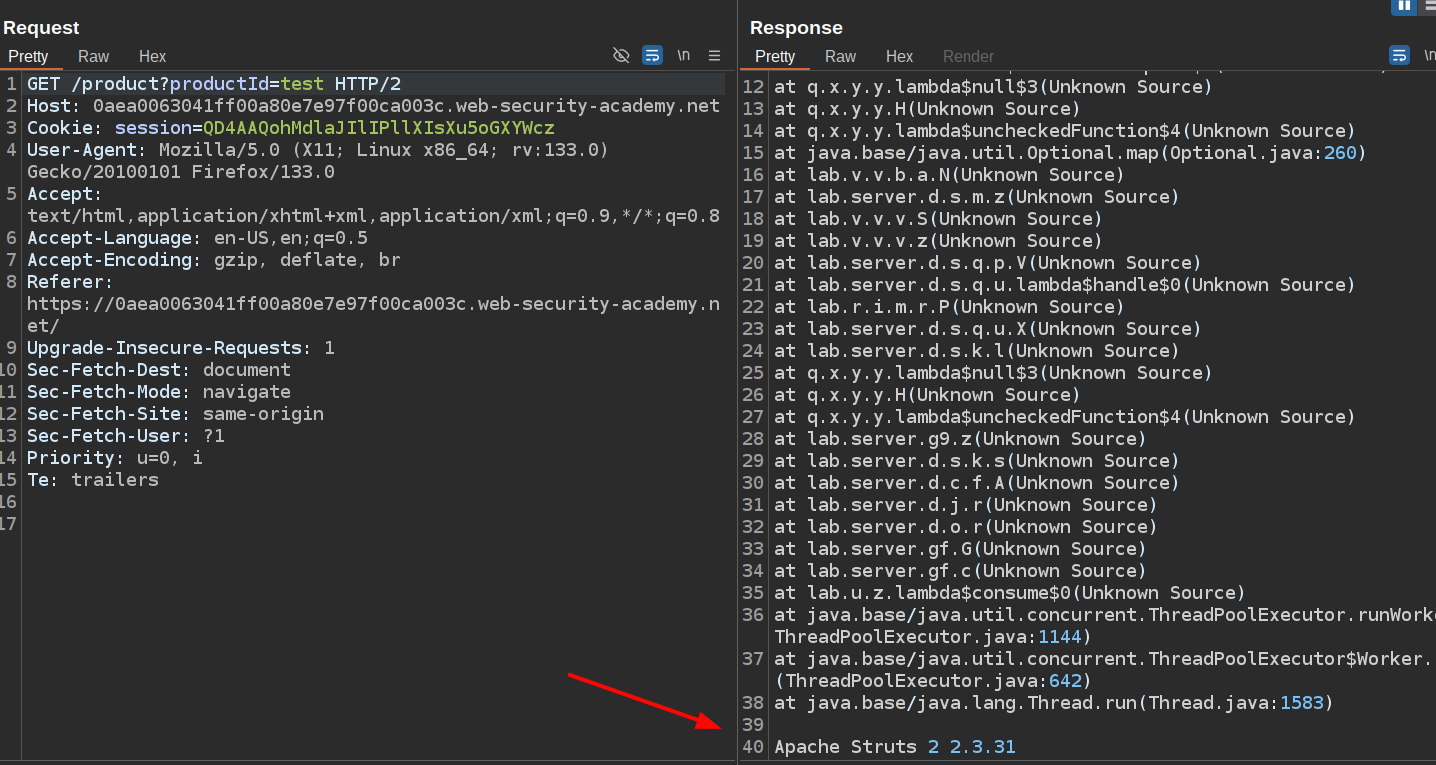
Task: Select side-by-side split layout icon
Action: [x=1405, y=5]
